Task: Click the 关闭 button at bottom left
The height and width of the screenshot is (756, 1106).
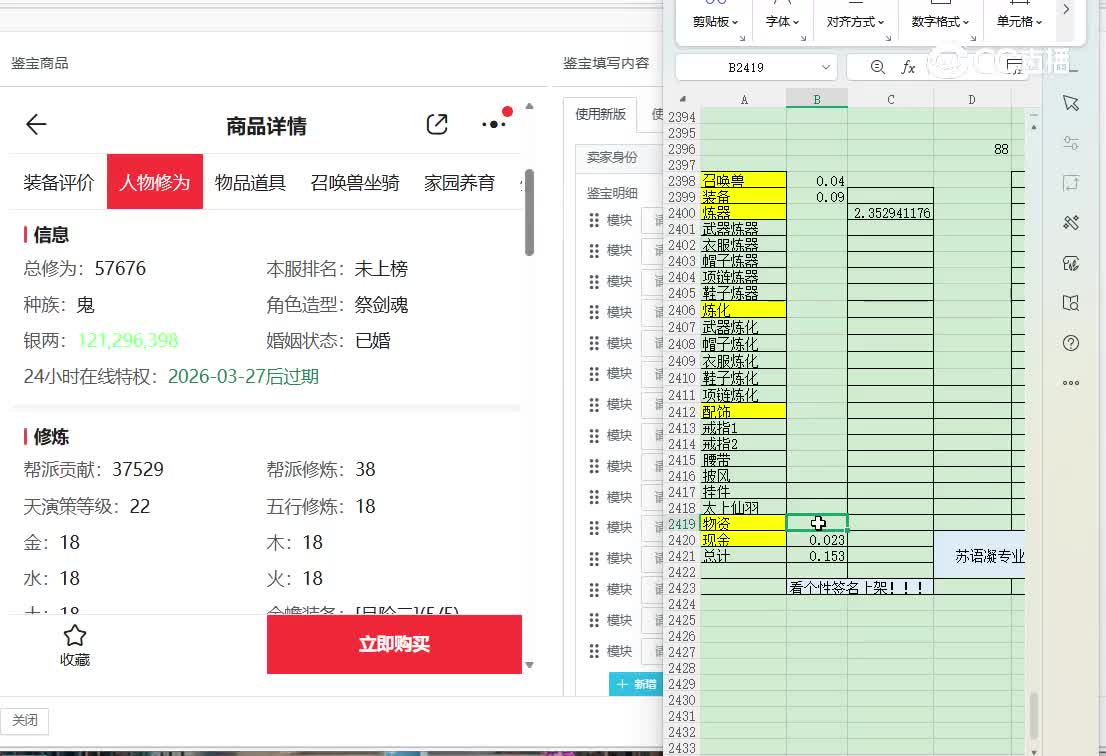Action: pyautogui.click(x=25, y=721)
